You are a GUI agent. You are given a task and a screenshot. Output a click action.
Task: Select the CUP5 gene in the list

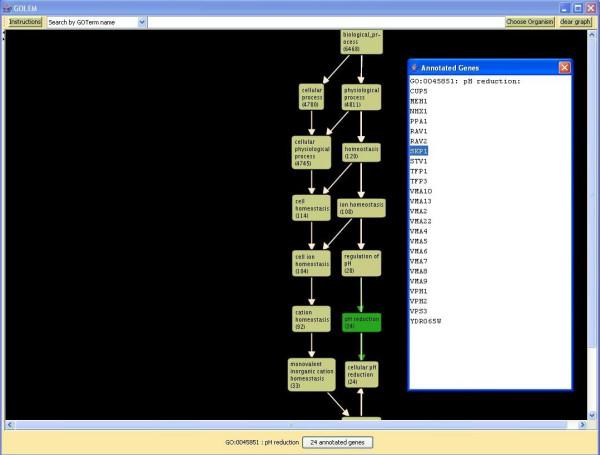(x=418, y=91)
